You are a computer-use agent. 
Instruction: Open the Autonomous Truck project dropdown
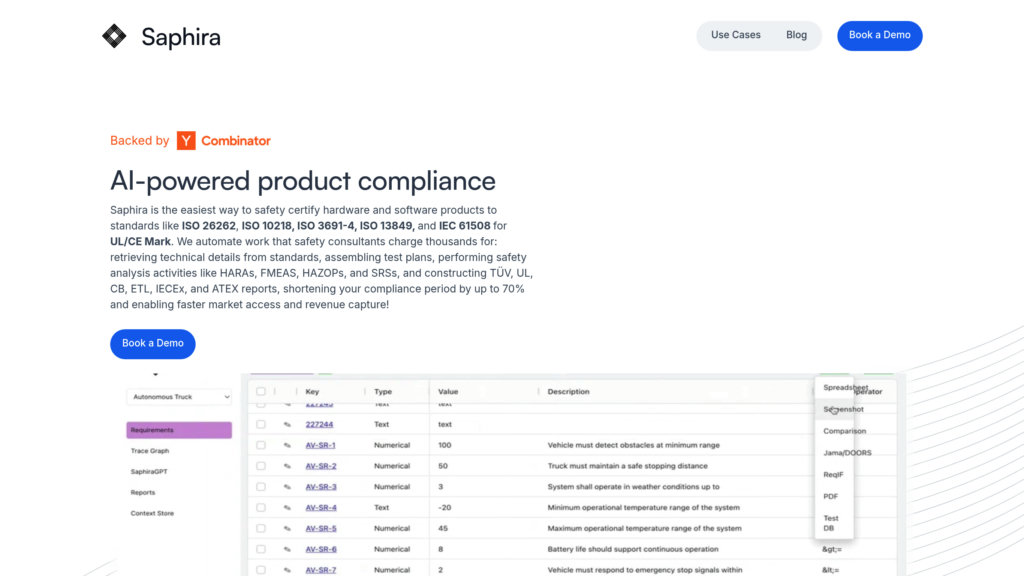[x=179, y=397]
